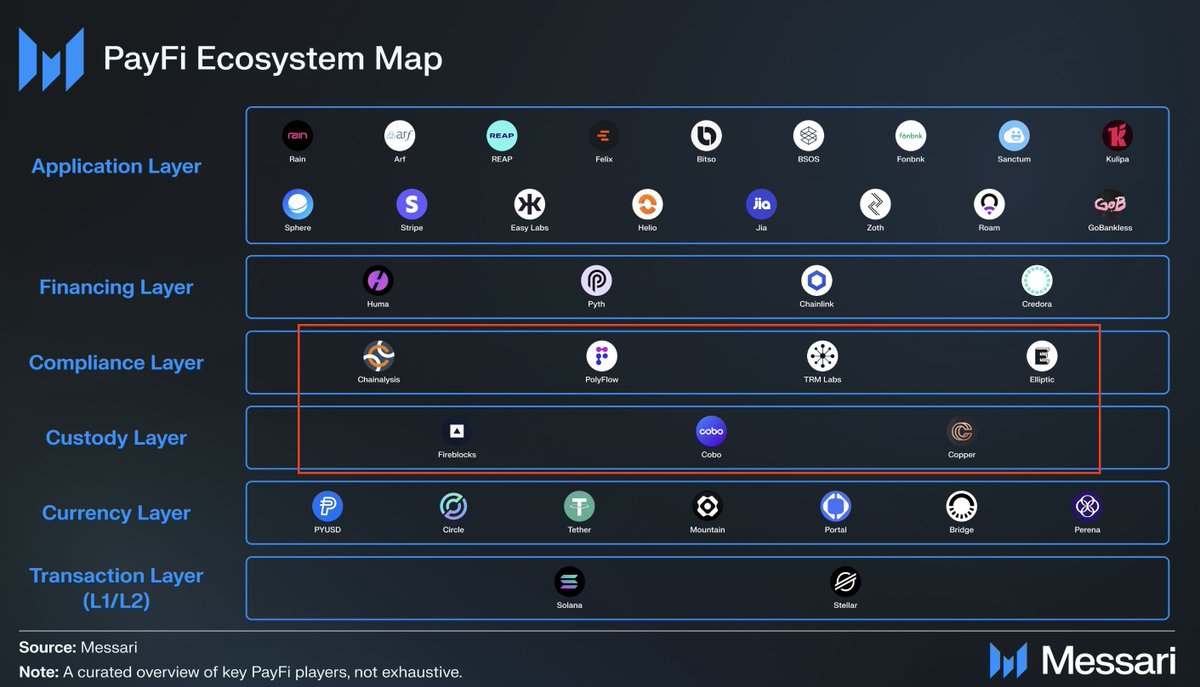Click the Stellar transaction layer icon
The height and width of the screenshot is (687, 1200).
(x=845, y=581)
